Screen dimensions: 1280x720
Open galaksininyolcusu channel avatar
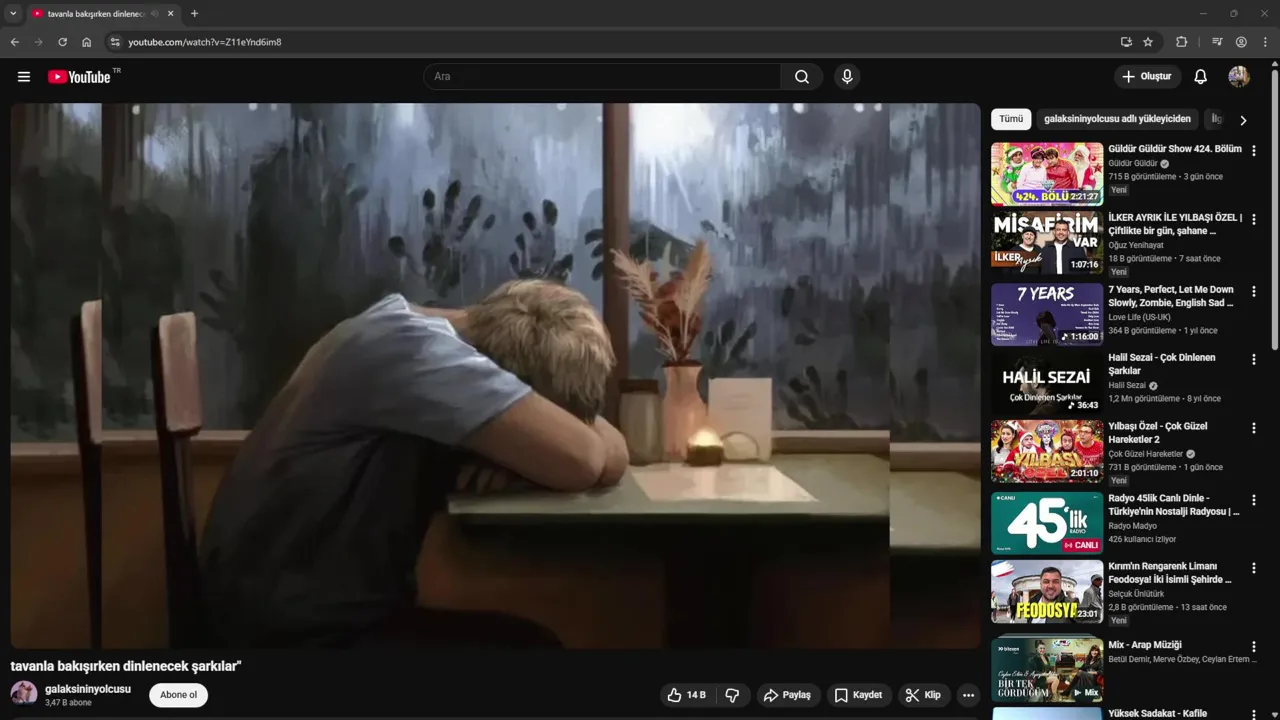pyautogui.click(x=24, y=693)
